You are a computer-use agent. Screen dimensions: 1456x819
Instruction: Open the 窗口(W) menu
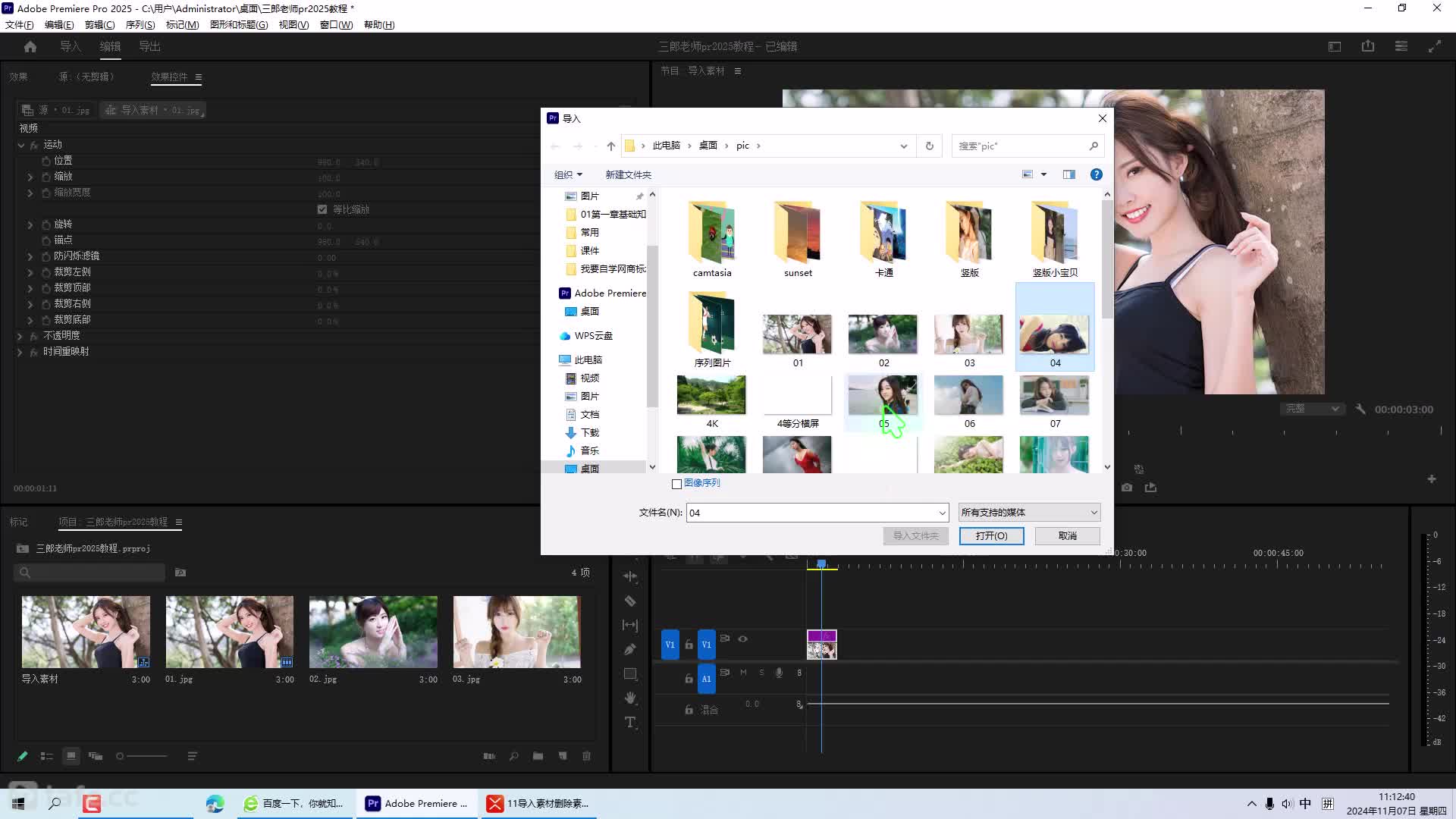pyautogui.click(x=336, y=24)
